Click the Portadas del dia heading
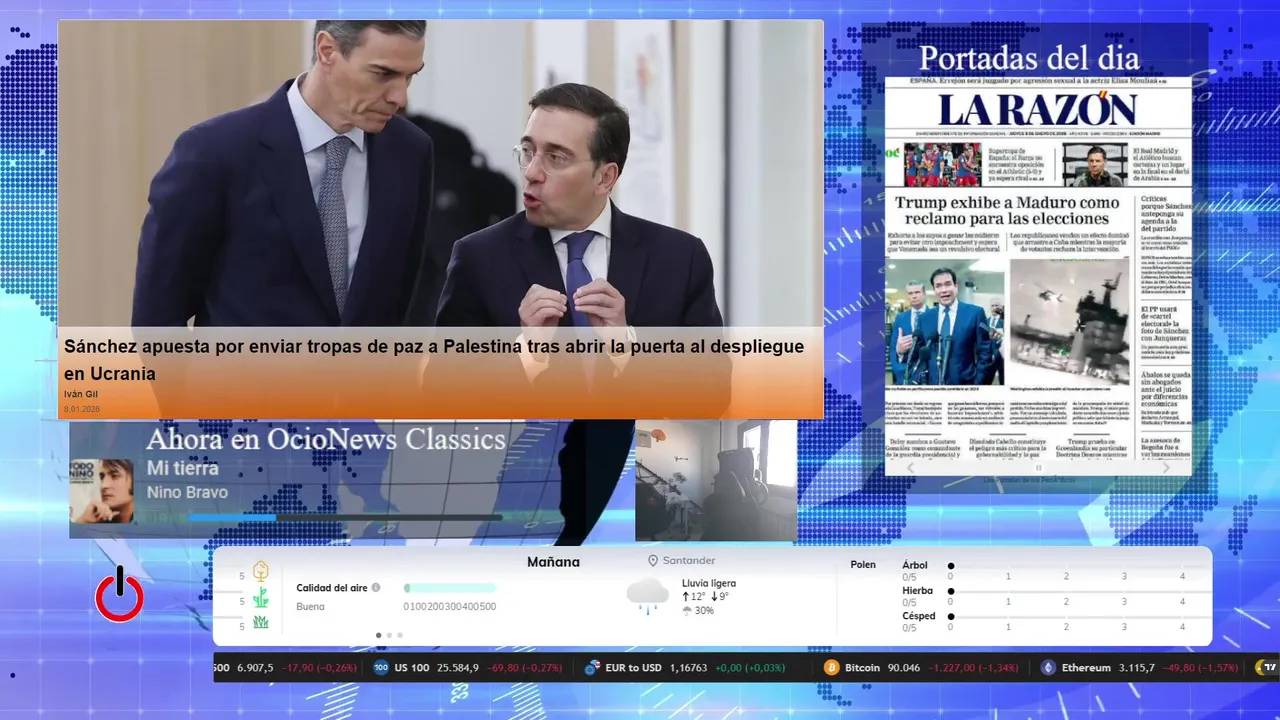 [1029, 57]
